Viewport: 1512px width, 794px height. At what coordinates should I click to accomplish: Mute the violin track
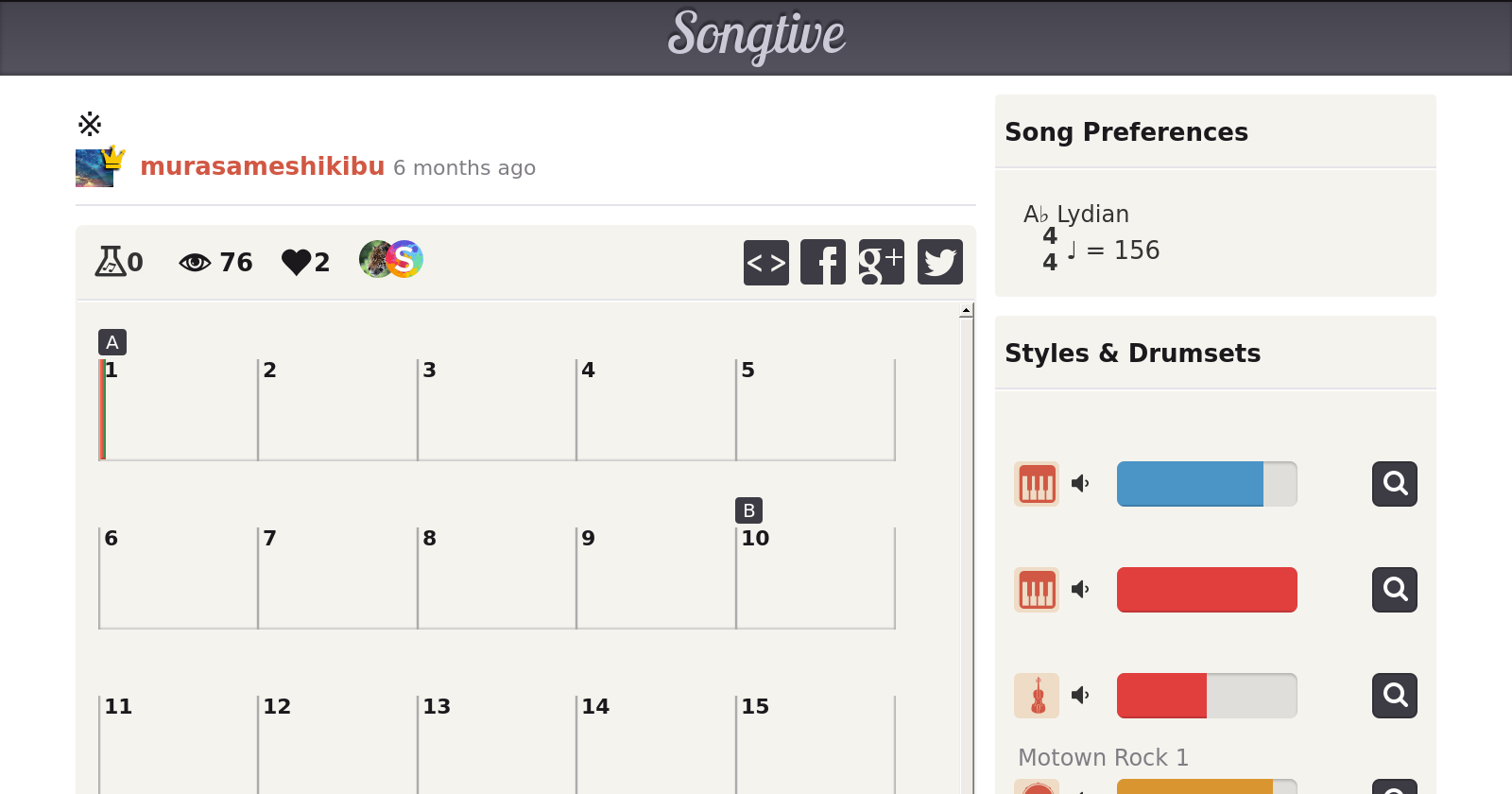[x=1080, y=696]
